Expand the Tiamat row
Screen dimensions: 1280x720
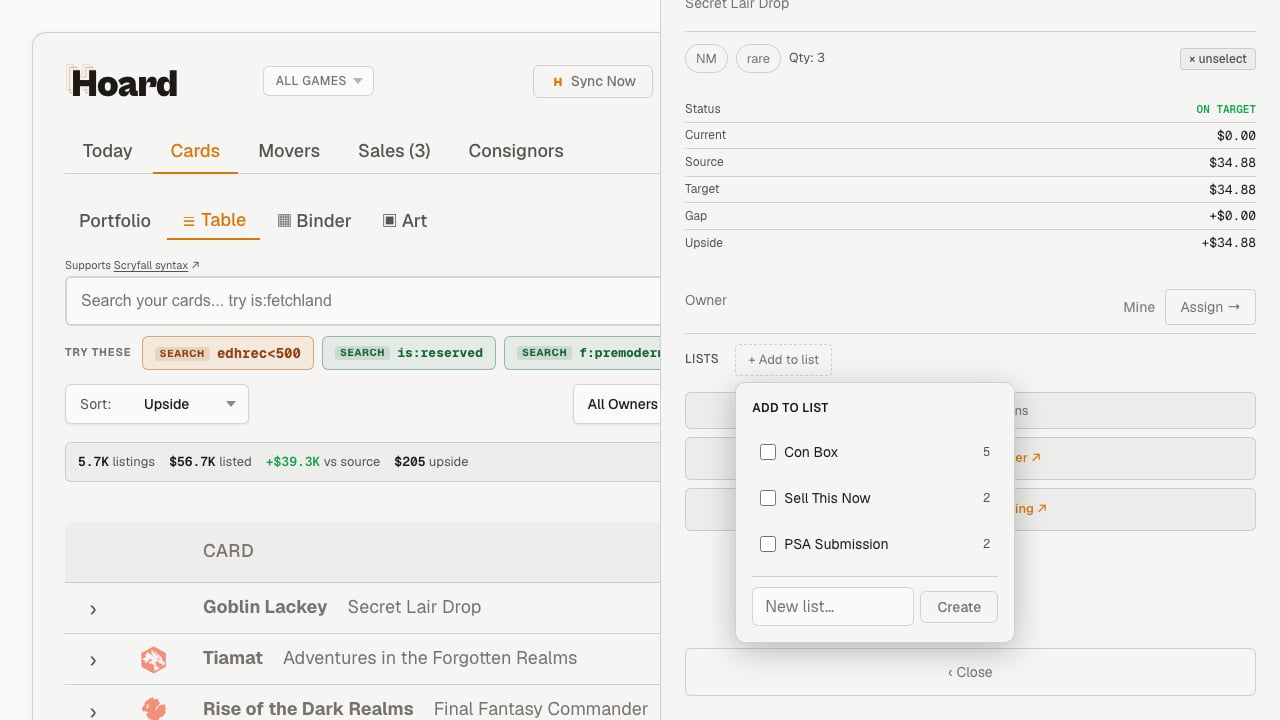[93, 660]
